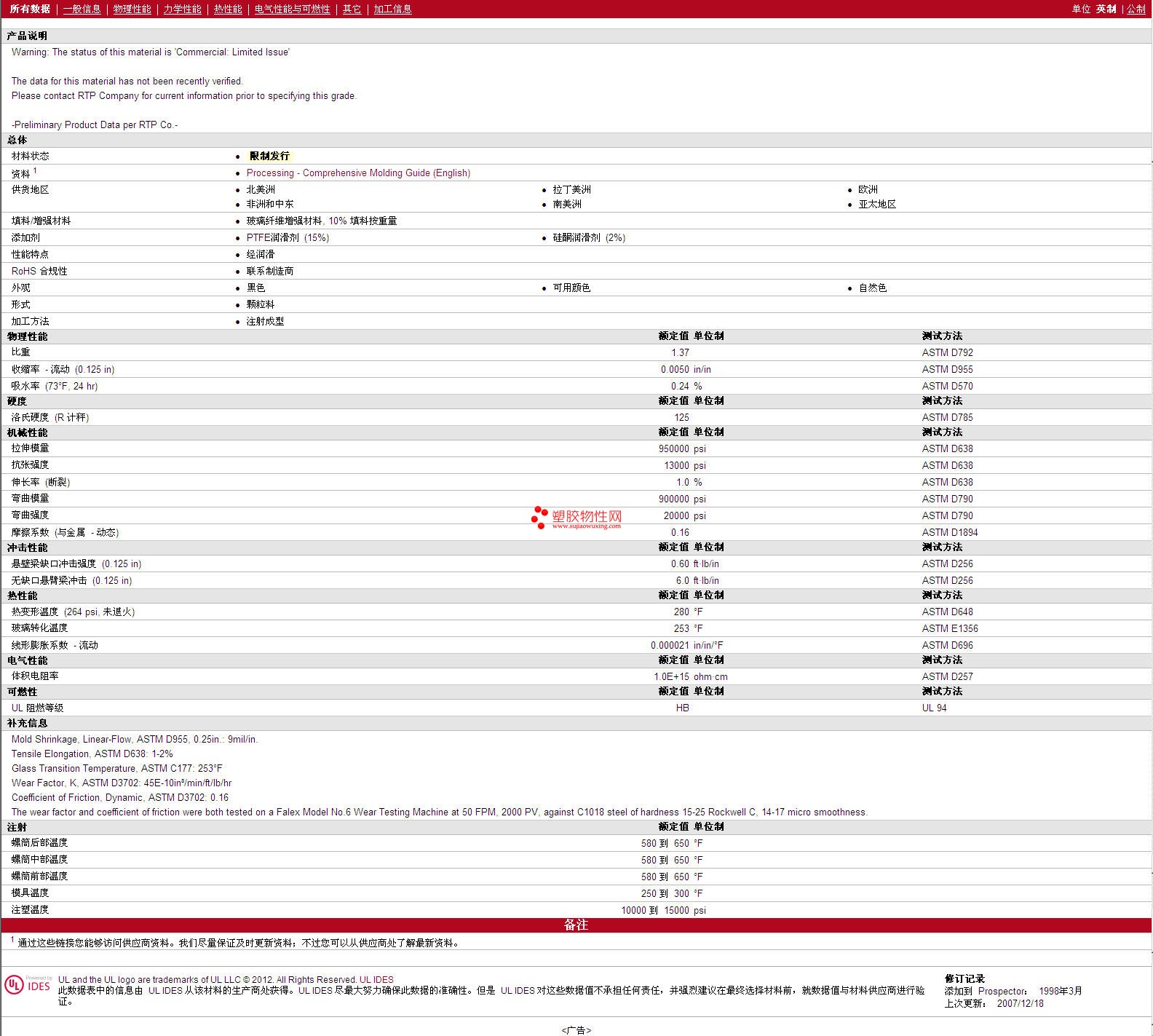Screen dimensions: 1153x1036
Task: Click the footnote superscript beside 资料
Action: 35,171
